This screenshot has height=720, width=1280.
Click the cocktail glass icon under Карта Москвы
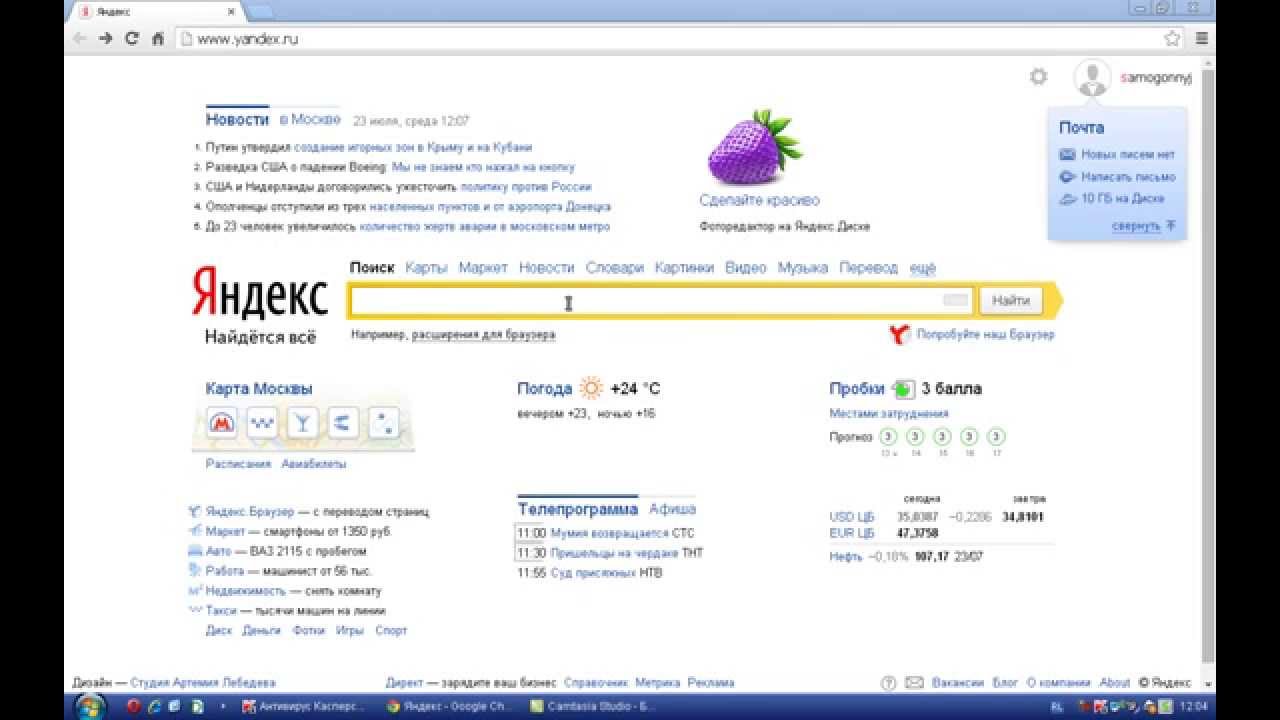coord(301,423)
